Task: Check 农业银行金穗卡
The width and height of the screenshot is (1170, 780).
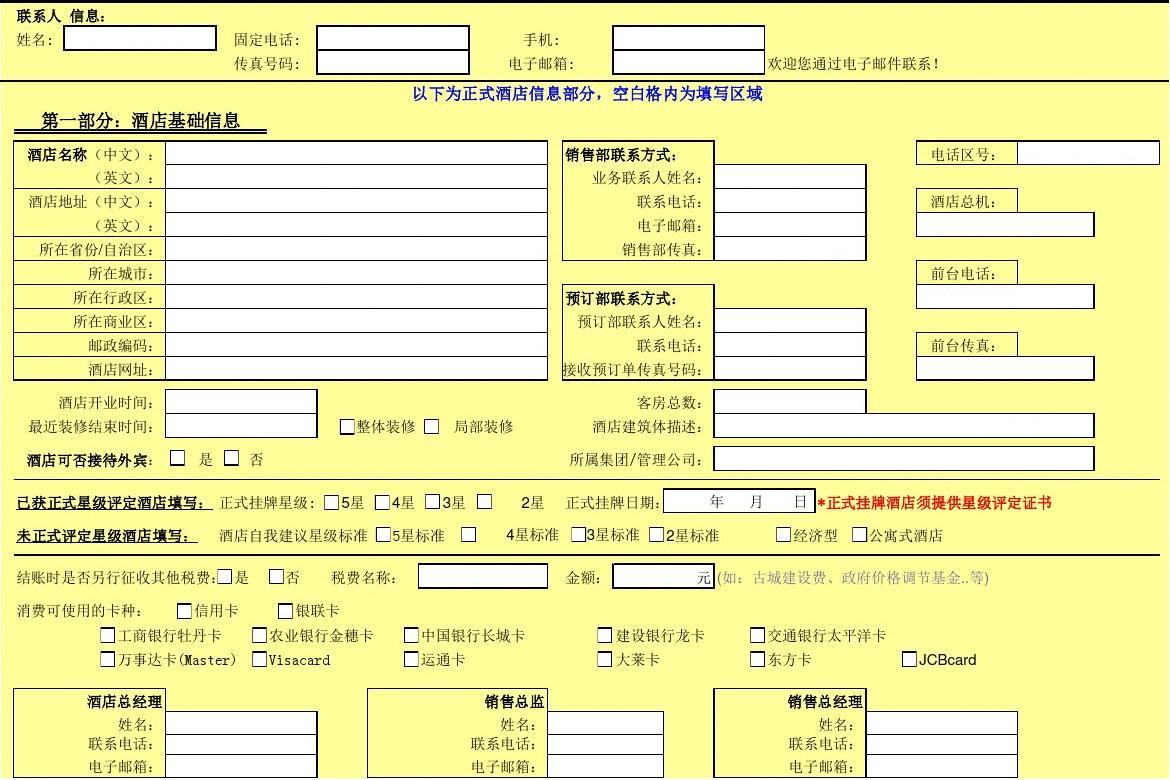Action: (260, 635)
